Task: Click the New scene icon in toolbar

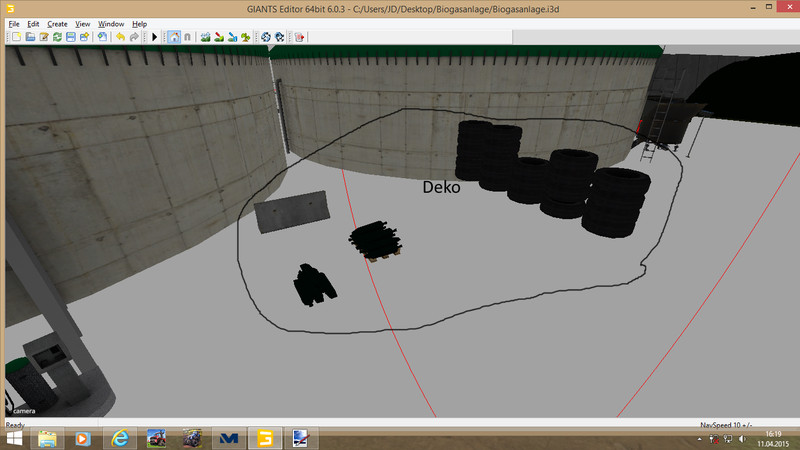Action: click(15, 37)
